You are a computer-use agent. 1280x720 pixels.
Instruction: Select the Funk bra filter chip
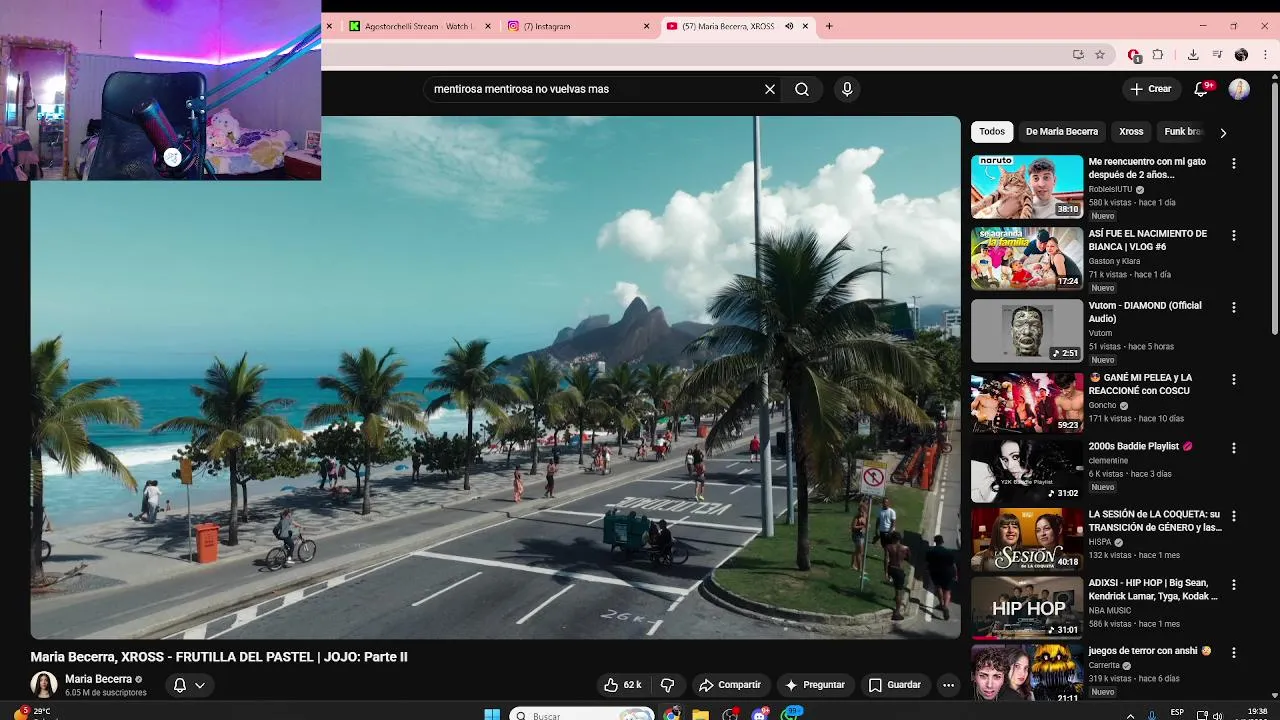[1183, 131]
